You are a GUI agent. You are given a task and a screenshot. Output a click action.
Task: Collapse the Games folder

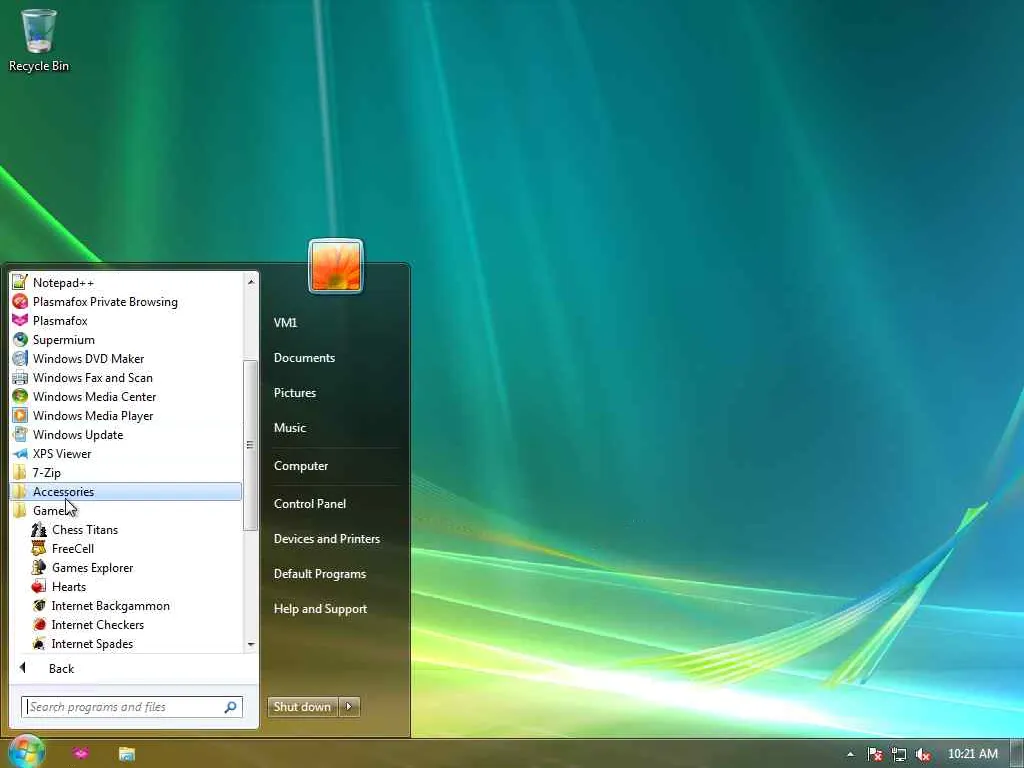point(126,511)
